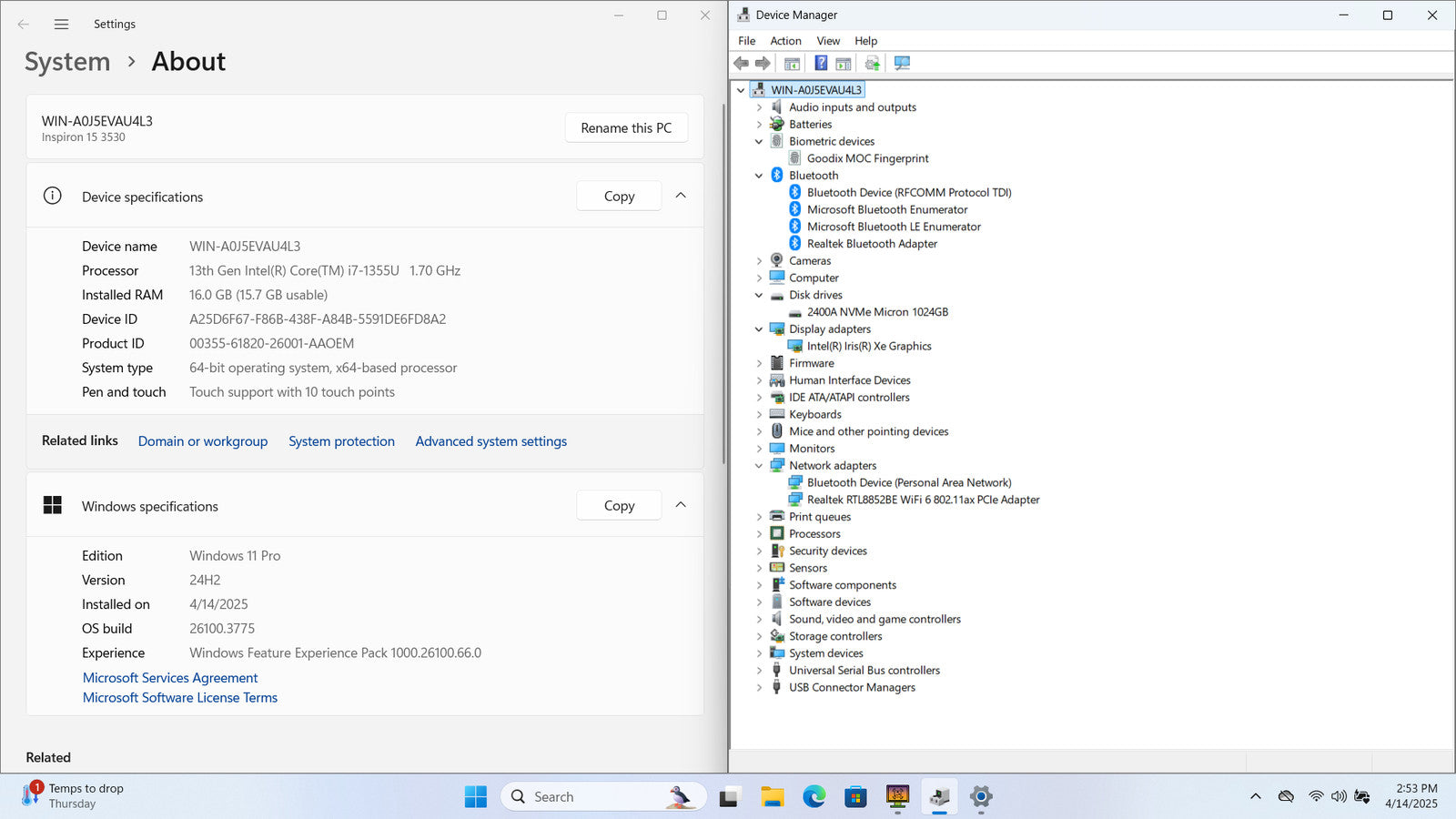The image size is (1456, 819).
Task: Click the Rename this PC button
Action: (626, 127)
